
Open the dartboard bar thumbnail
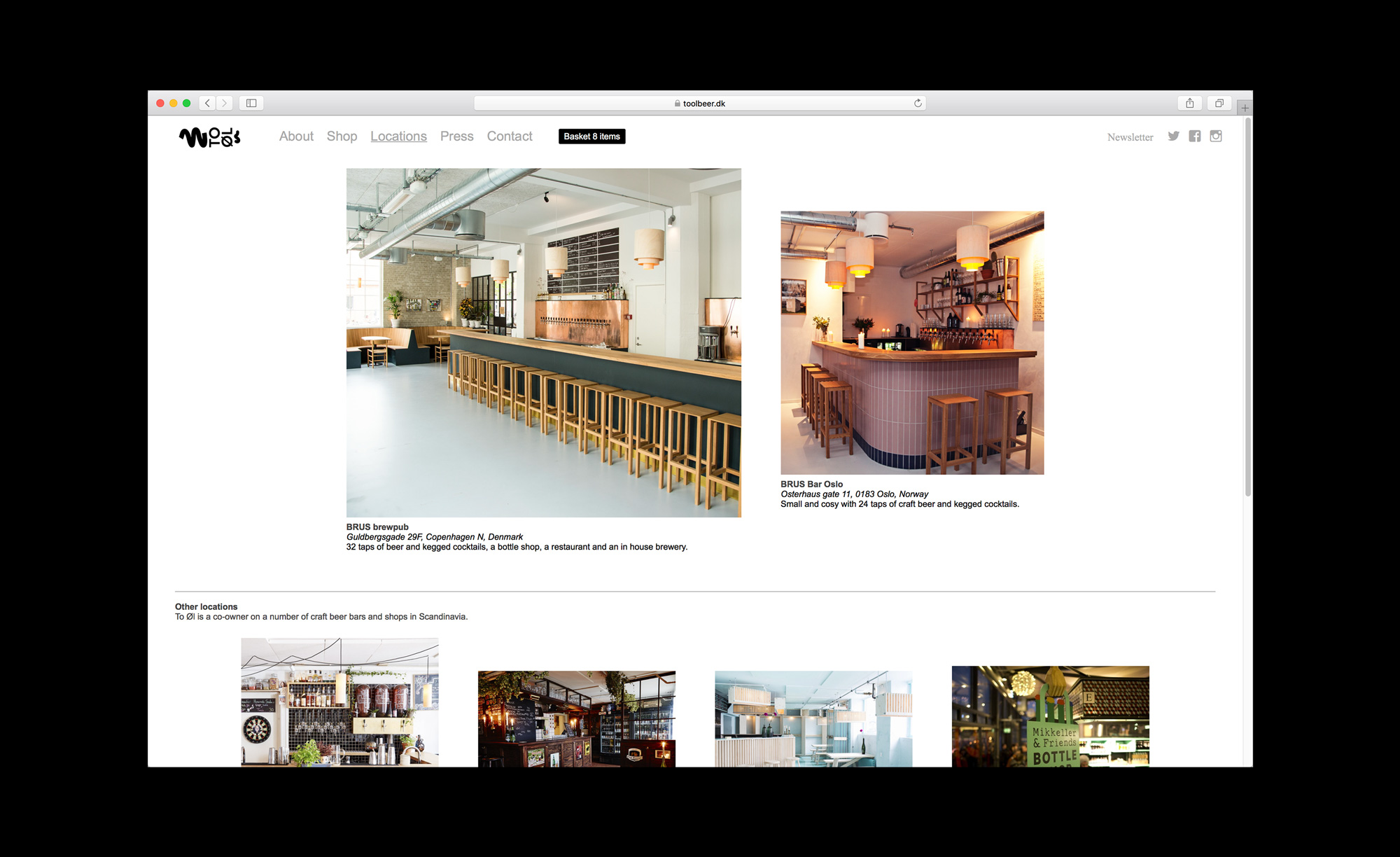[339, 702]
